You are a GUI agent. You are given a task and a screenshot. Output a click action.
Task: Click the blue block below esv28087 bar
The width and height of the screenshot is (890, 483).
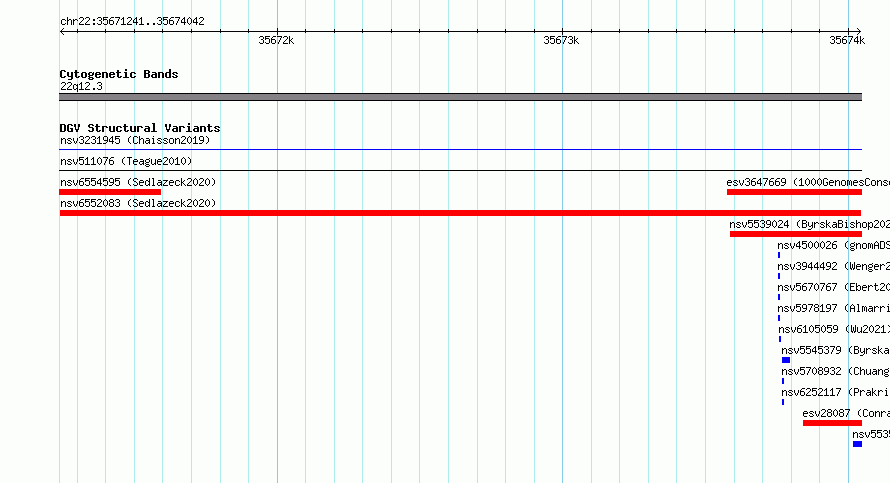click(857, 444)
